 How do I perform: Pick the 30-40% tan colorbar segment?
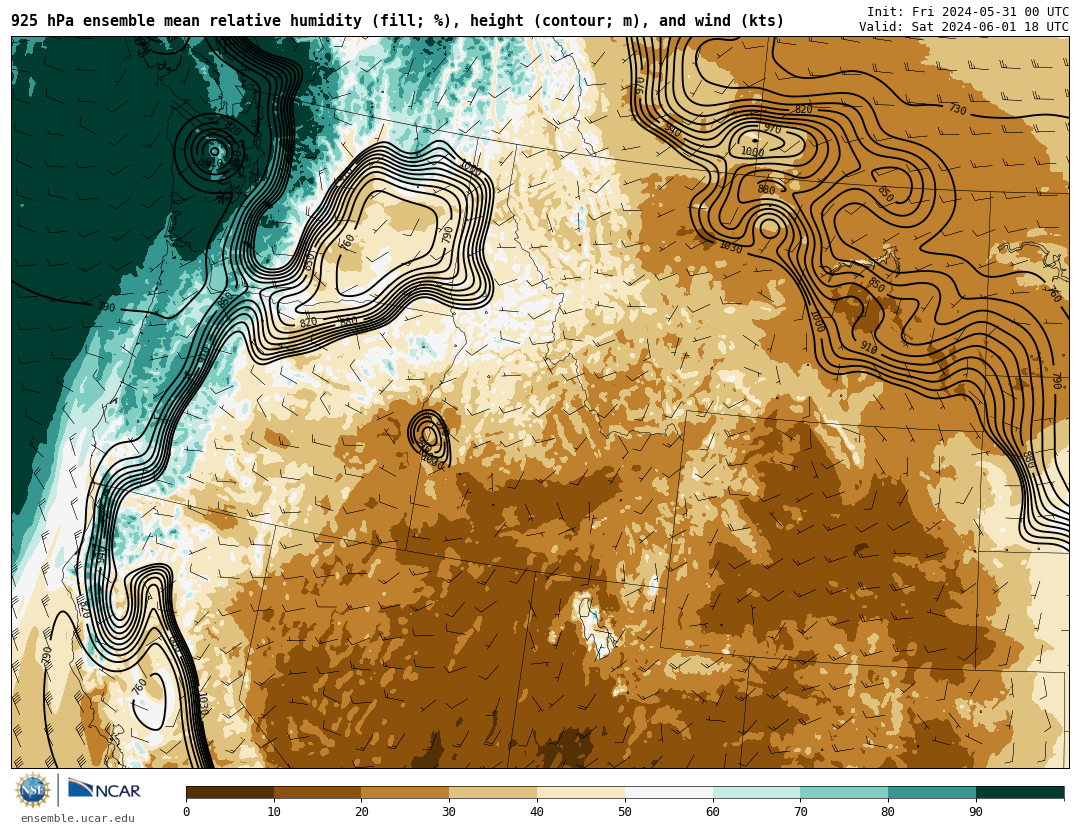[x=493, y=793]
